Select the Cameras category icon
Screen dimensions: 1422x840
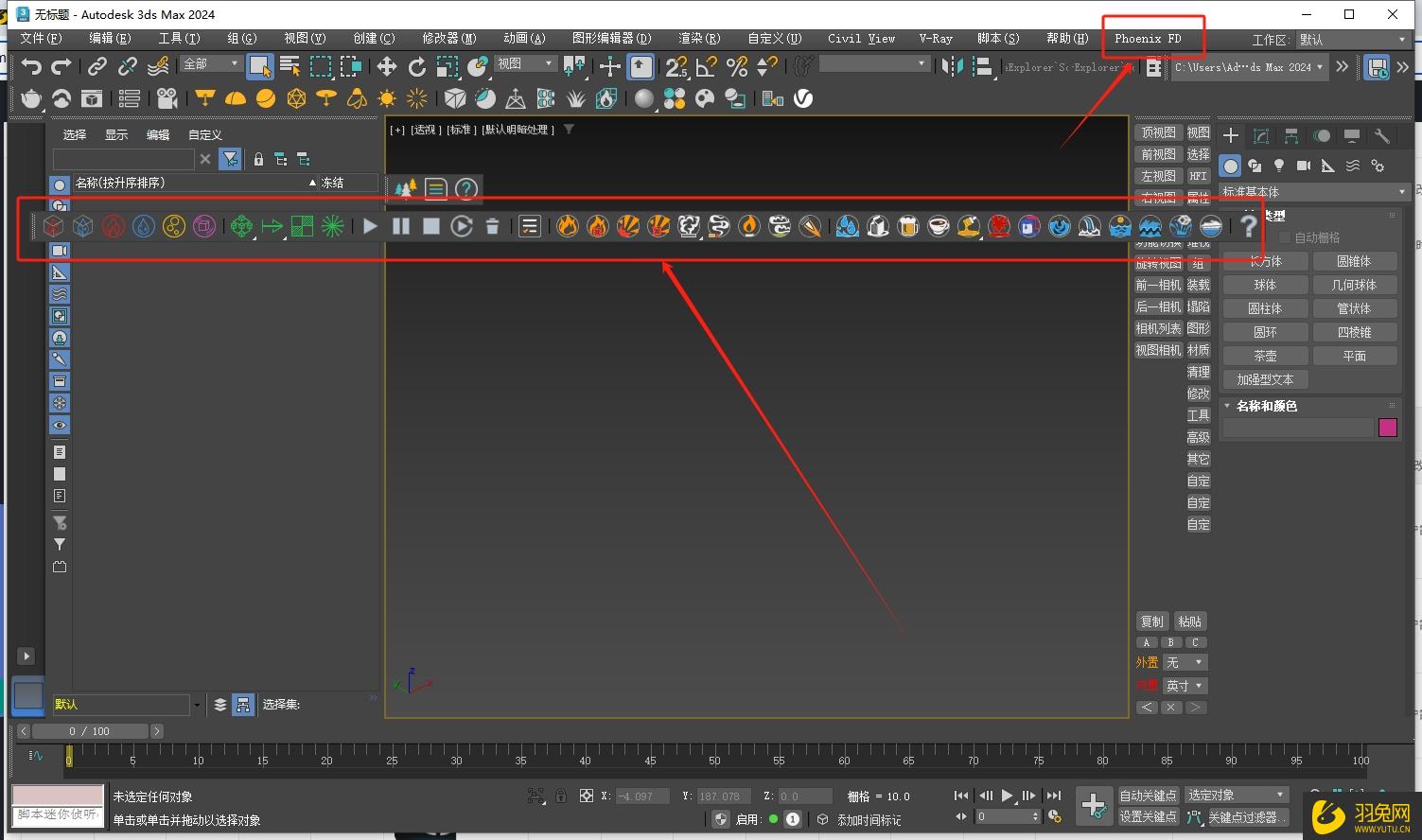click(x=1304, y=166)
